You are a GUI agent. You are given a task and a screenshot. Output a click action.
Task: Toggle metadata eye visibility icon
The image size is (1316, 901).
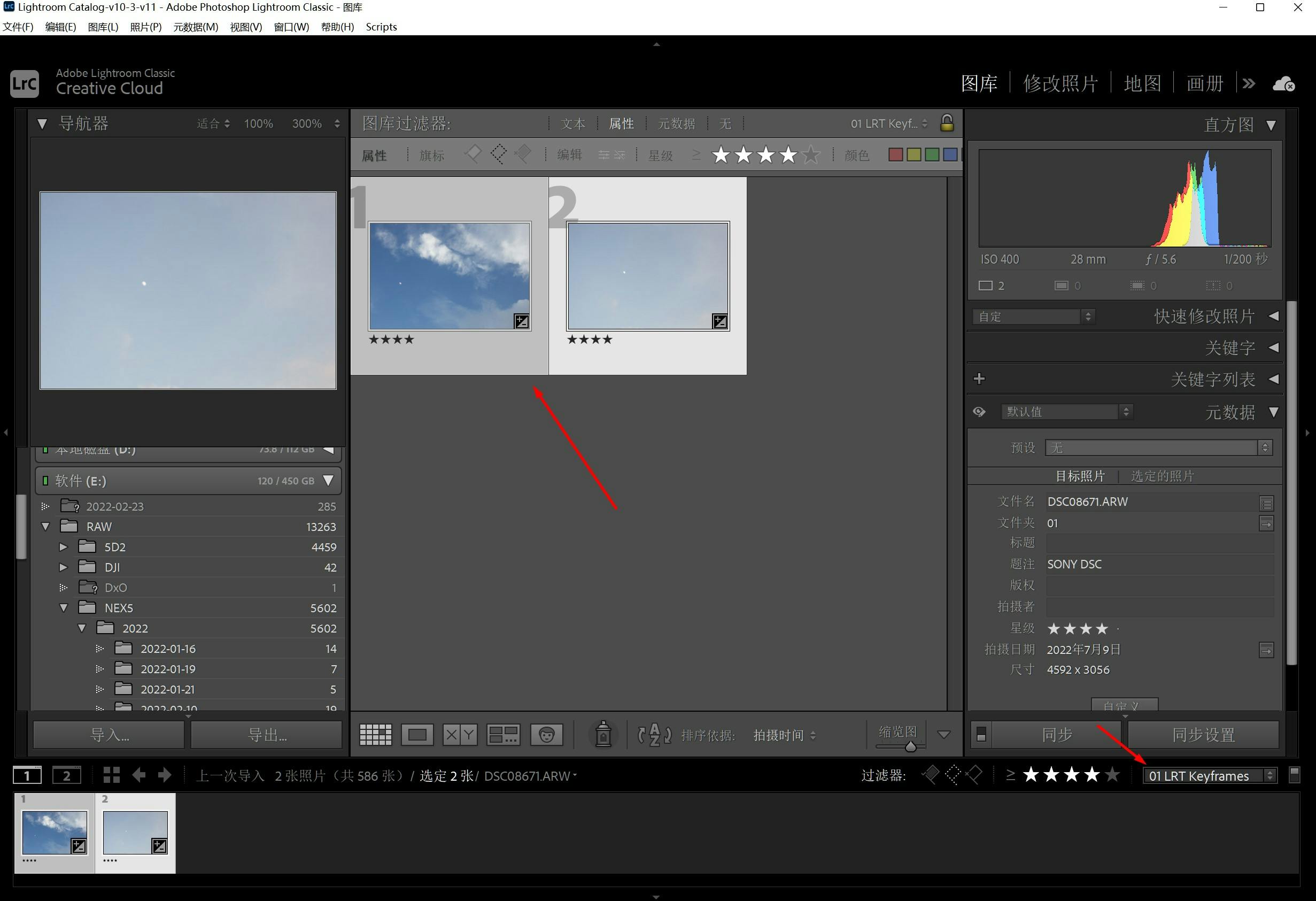pos(979,412)
